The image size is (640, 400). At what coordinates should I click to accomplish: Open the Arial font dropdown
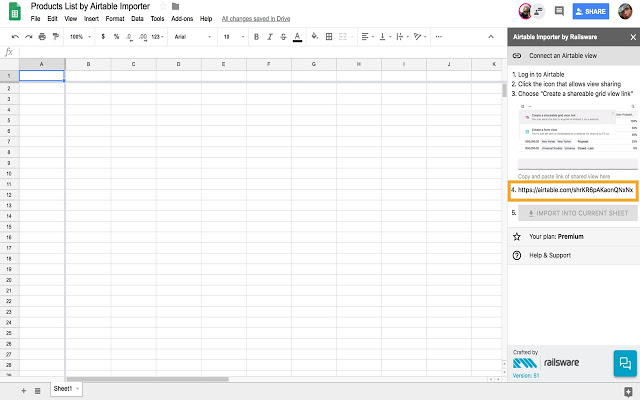[x=193, y=37]
